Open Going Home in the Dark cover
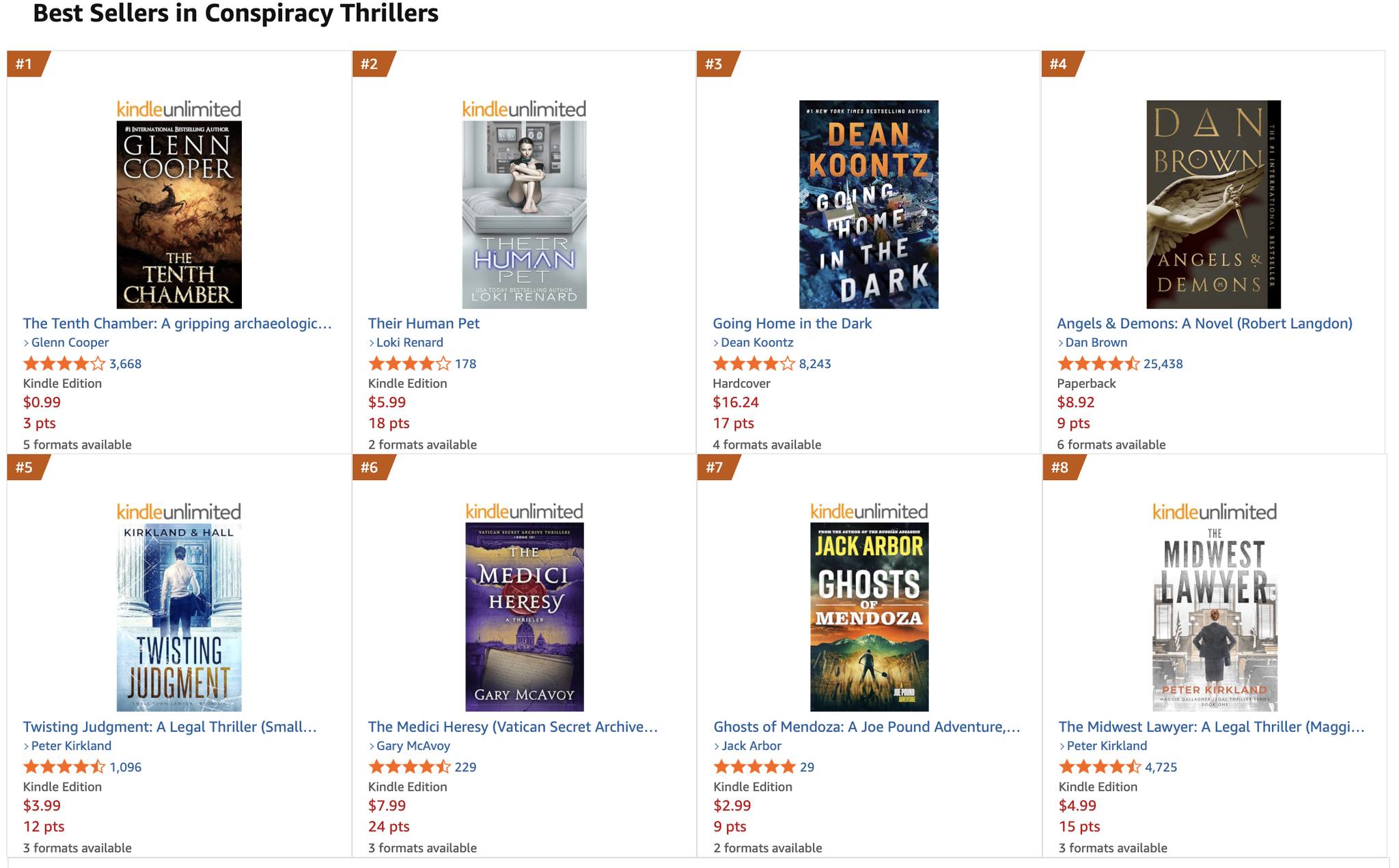Screen dimensions: 1399x868 [868, 204]
